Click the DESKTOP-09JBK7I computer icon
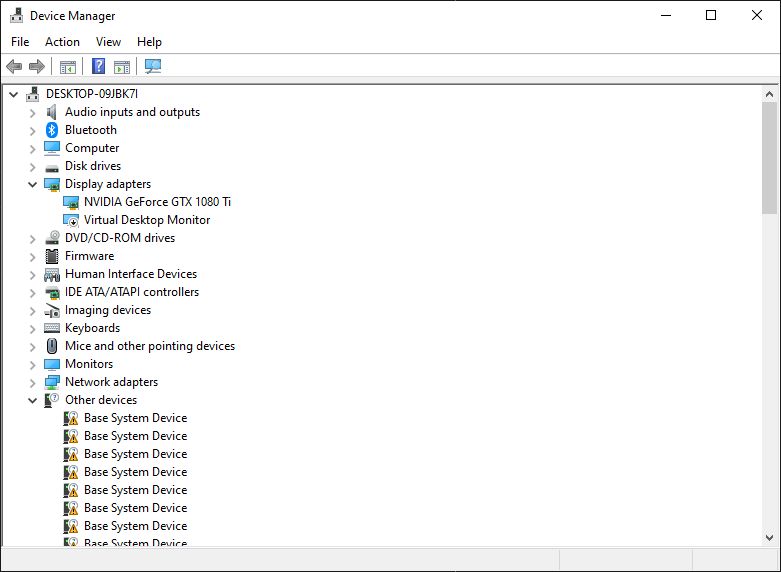781x572 pixels. 32,94
